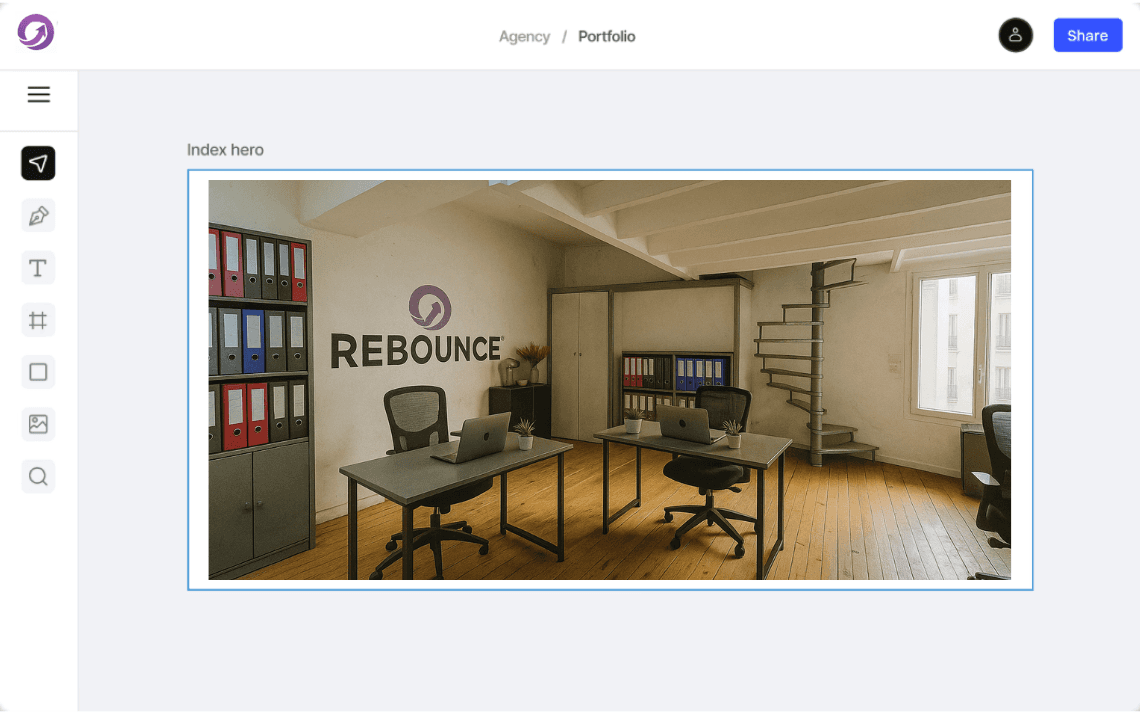The width and height of the screenshot is (1140, 714).
Task: Select the Index hero frame label
Action: tap(225, 150)
